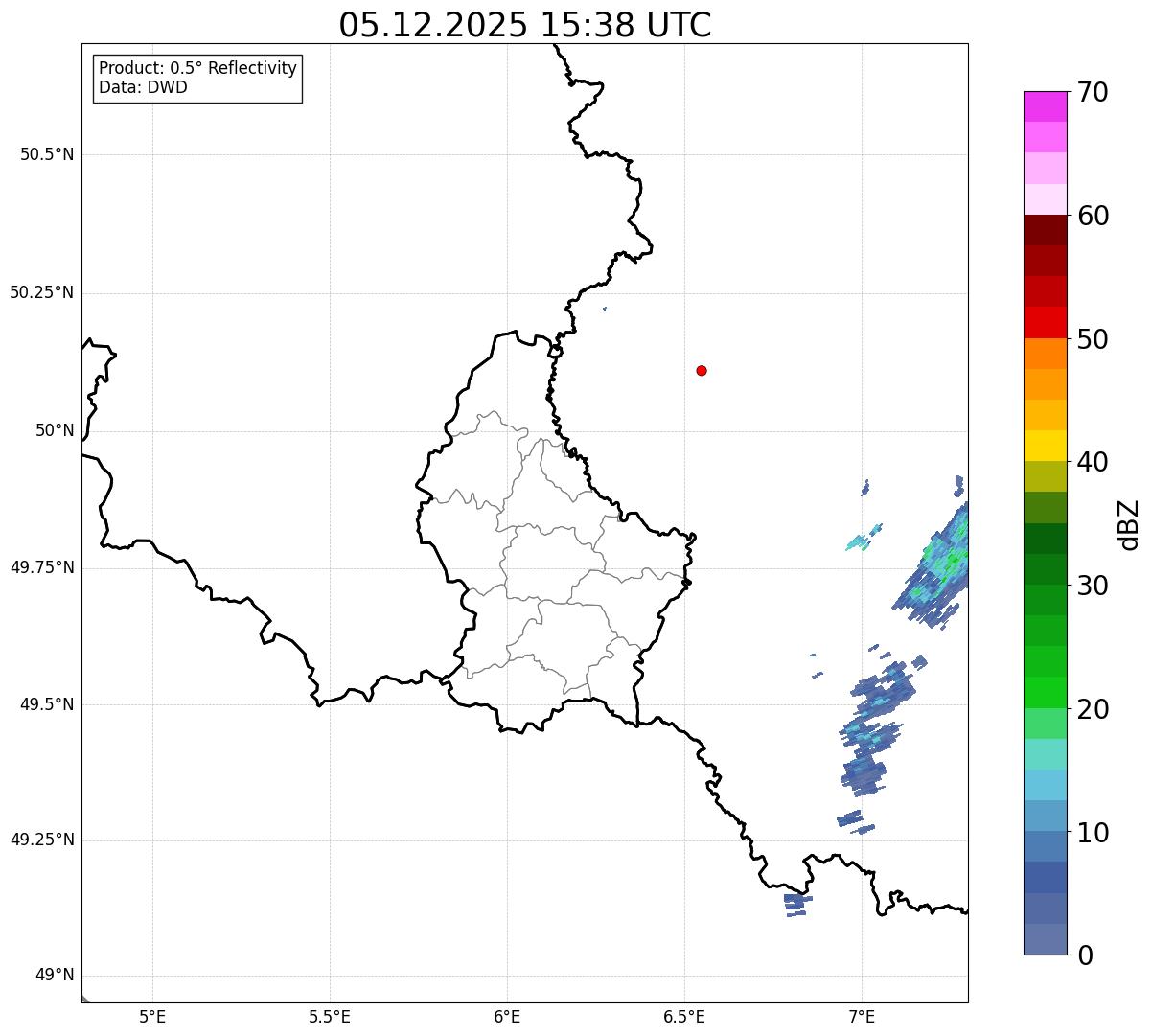Click the 50.25°N latitude label
This screenshot has height=1036, width=1152.
pyautogui.click(x=42, y=292)
